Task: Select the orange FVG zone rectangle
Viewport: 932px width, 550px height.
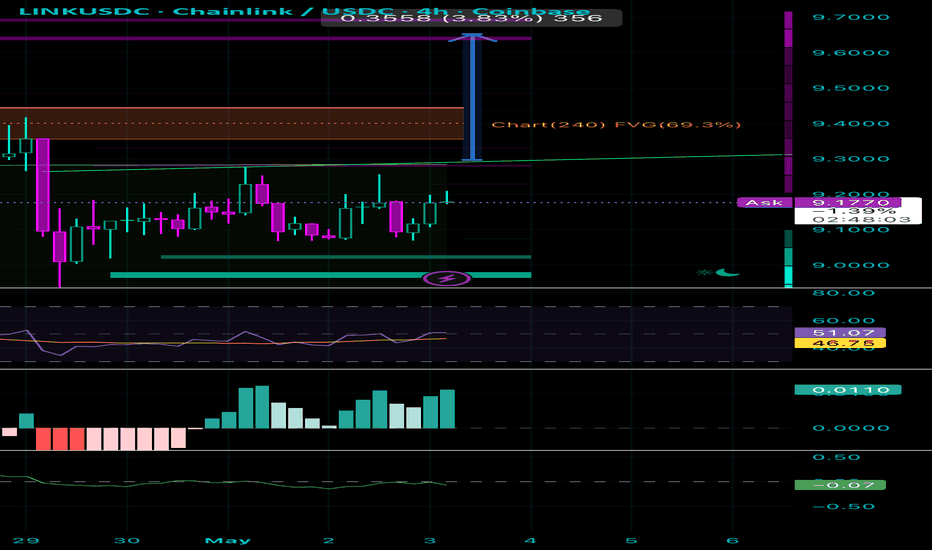Action: (232, 124)
